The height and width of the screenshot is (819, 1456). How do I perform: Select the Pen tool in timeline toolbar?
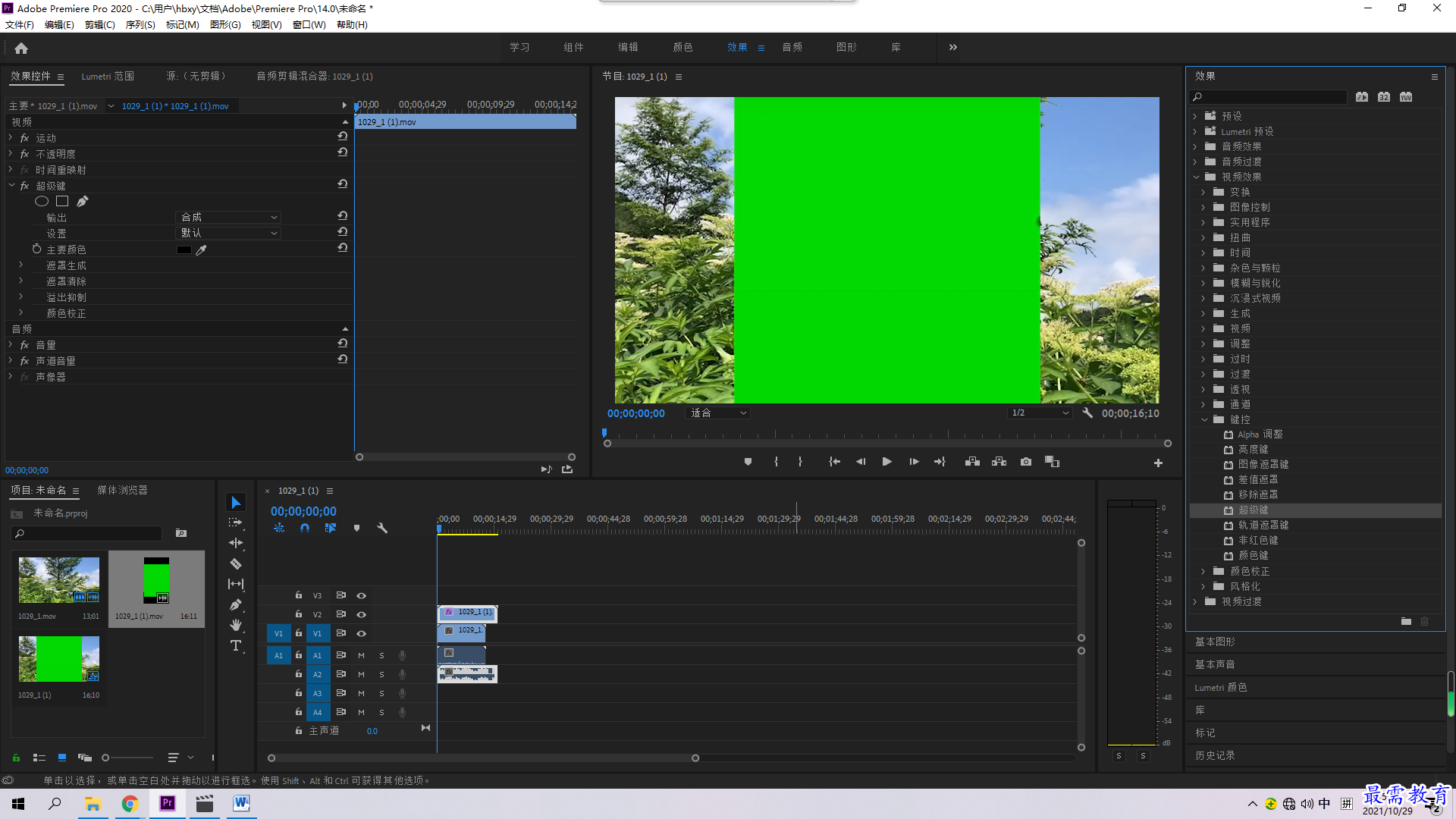point(236,604)
